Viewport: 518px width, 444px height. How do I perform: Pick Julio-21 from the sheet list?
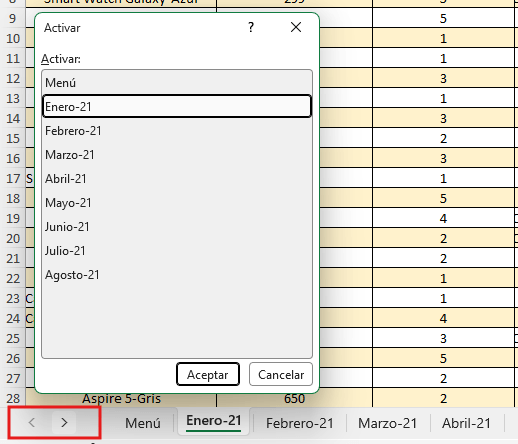[x=177, y=251]
